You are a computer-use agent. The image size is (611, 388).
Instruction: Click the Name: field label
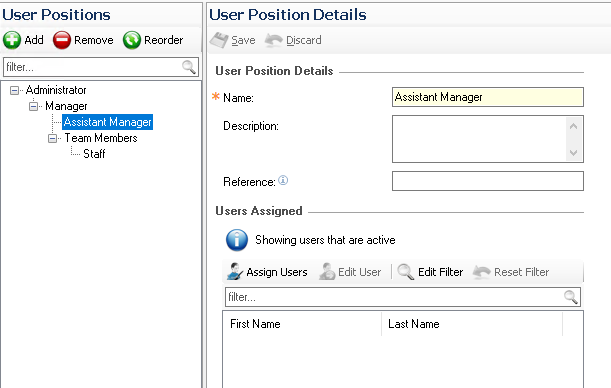coord(238,98)
